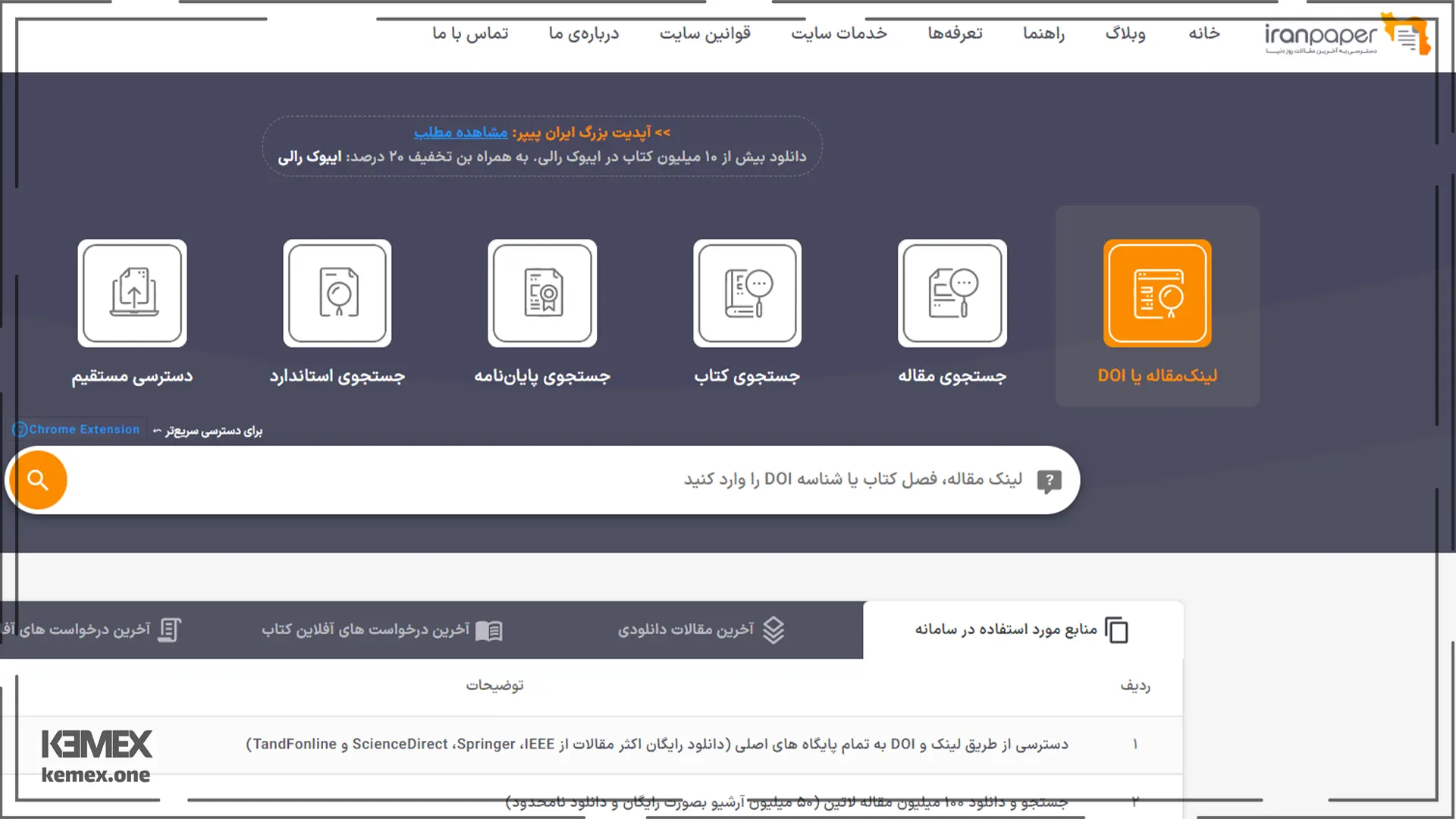Open the وبلاگ menu item

tap(1125, 33)
